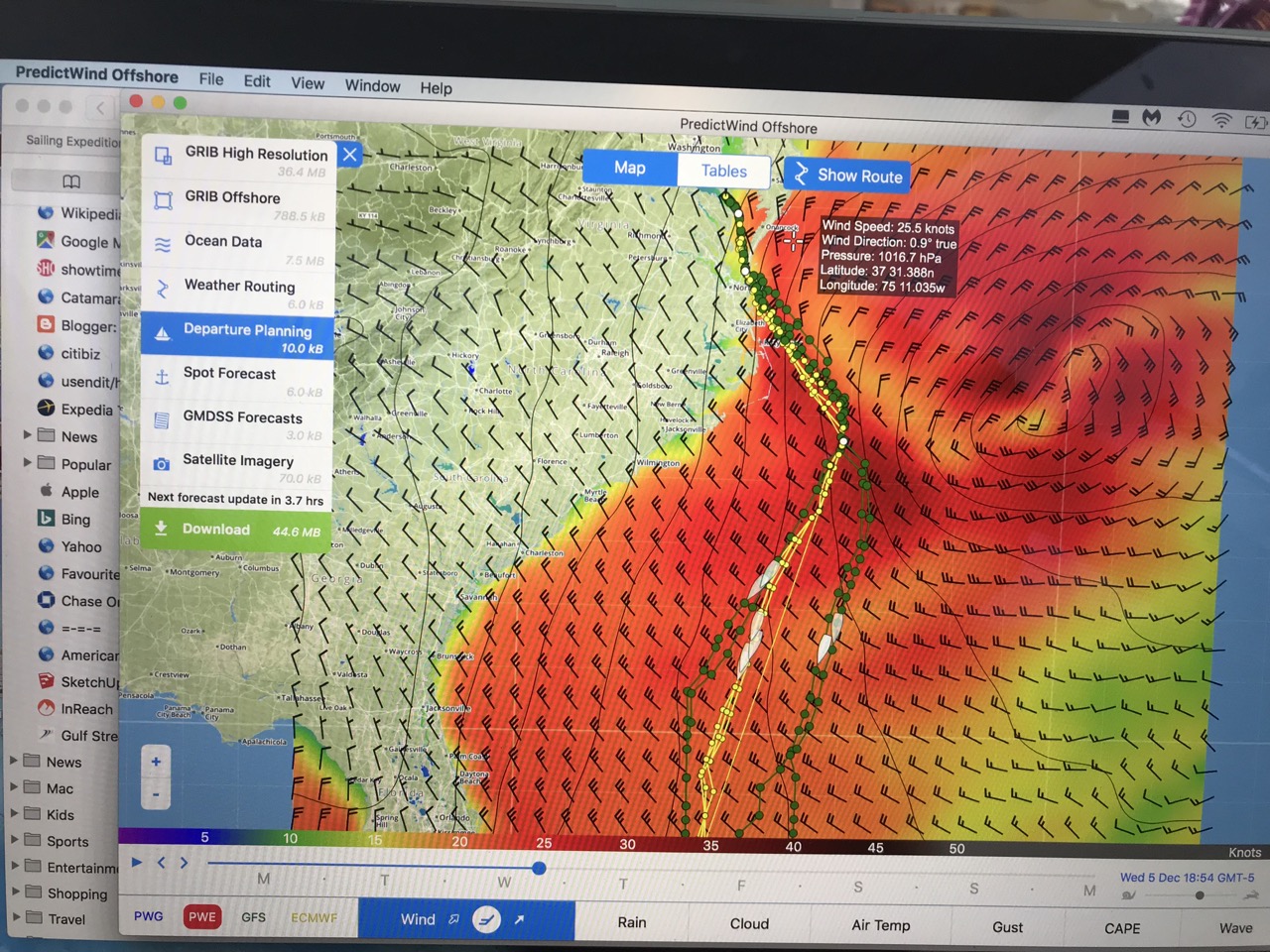Click the GRIB Offshore icon
Image resolution: width=1270 pixels, height=952 pixels.
coord(163,201)
